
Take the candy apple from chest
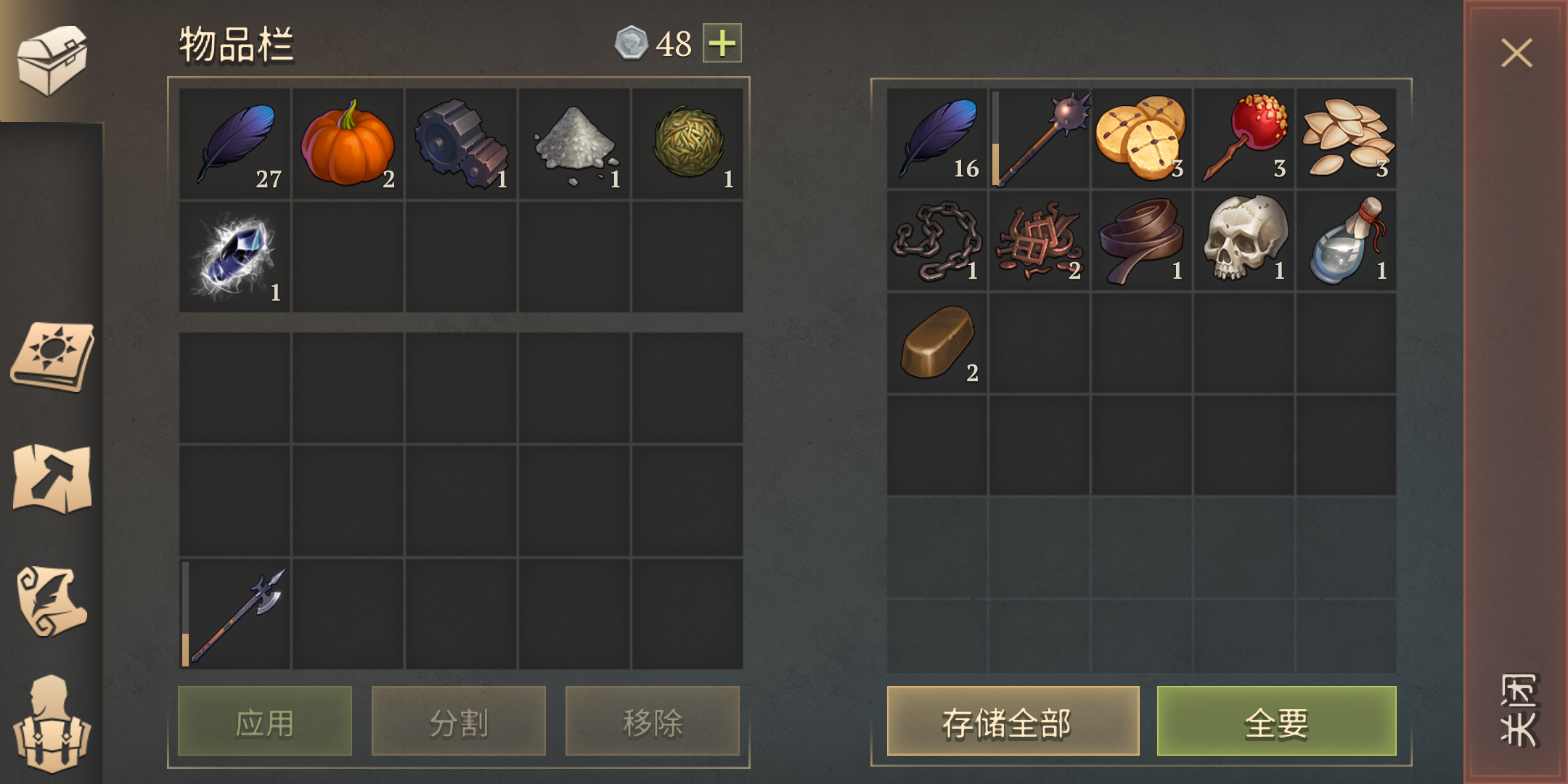pos(1244,139)
